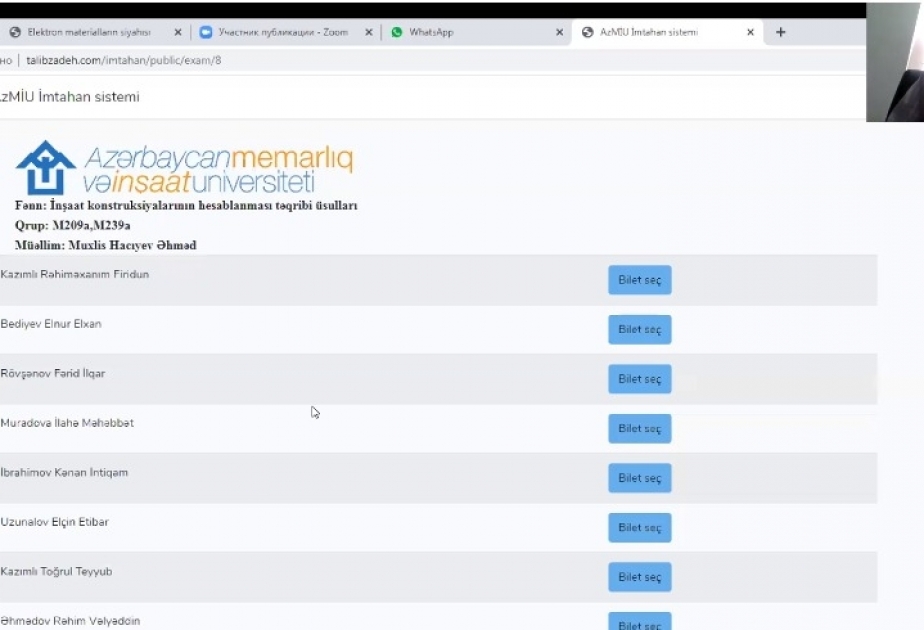924x630 pixels.
Task: Open a new browser tab
Action: (x=781, y=32)
